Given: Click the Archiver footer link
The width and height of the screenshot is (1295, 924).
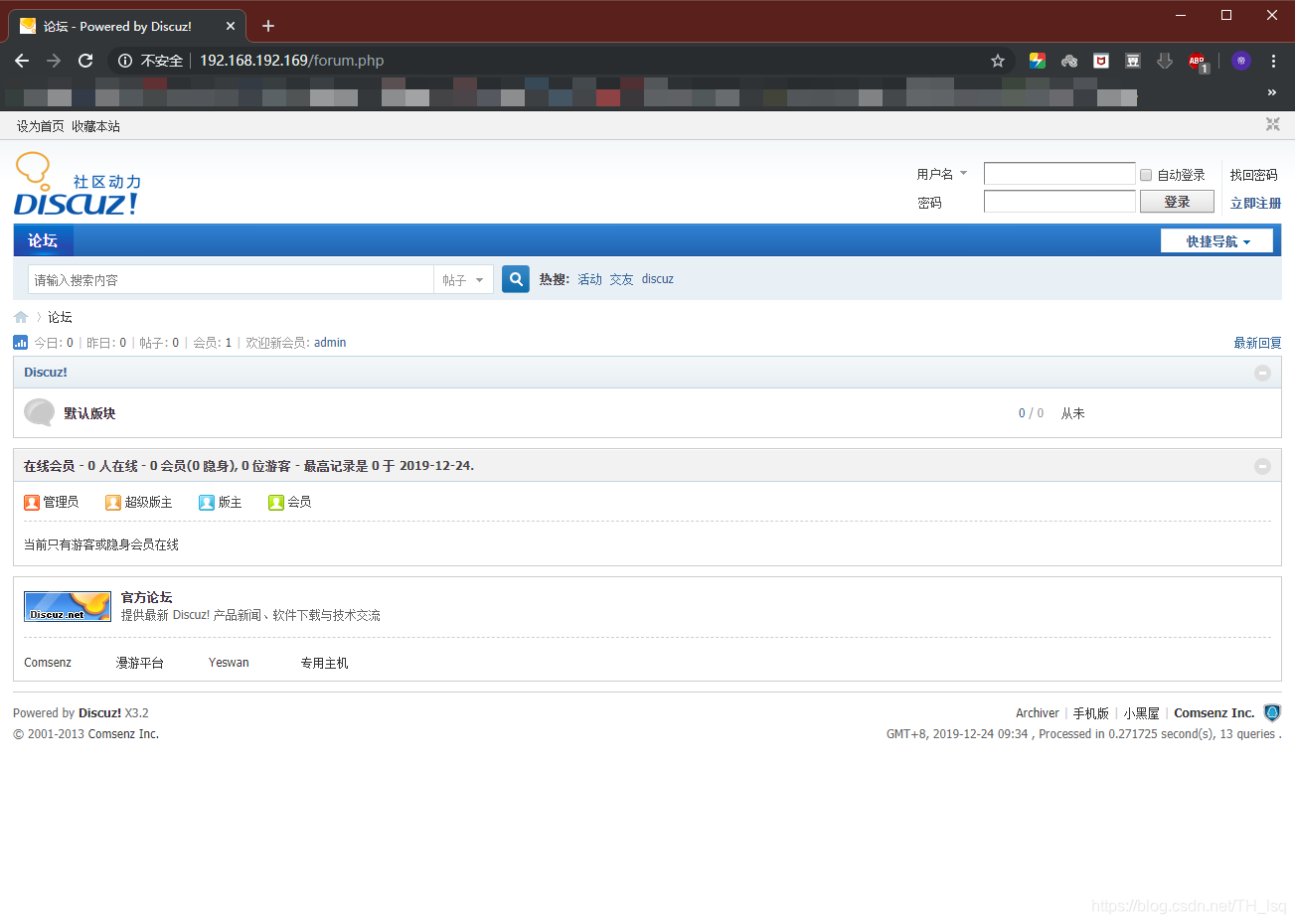Looking at the screenshot, I should pyautogui.click(x=1038, y=713).
